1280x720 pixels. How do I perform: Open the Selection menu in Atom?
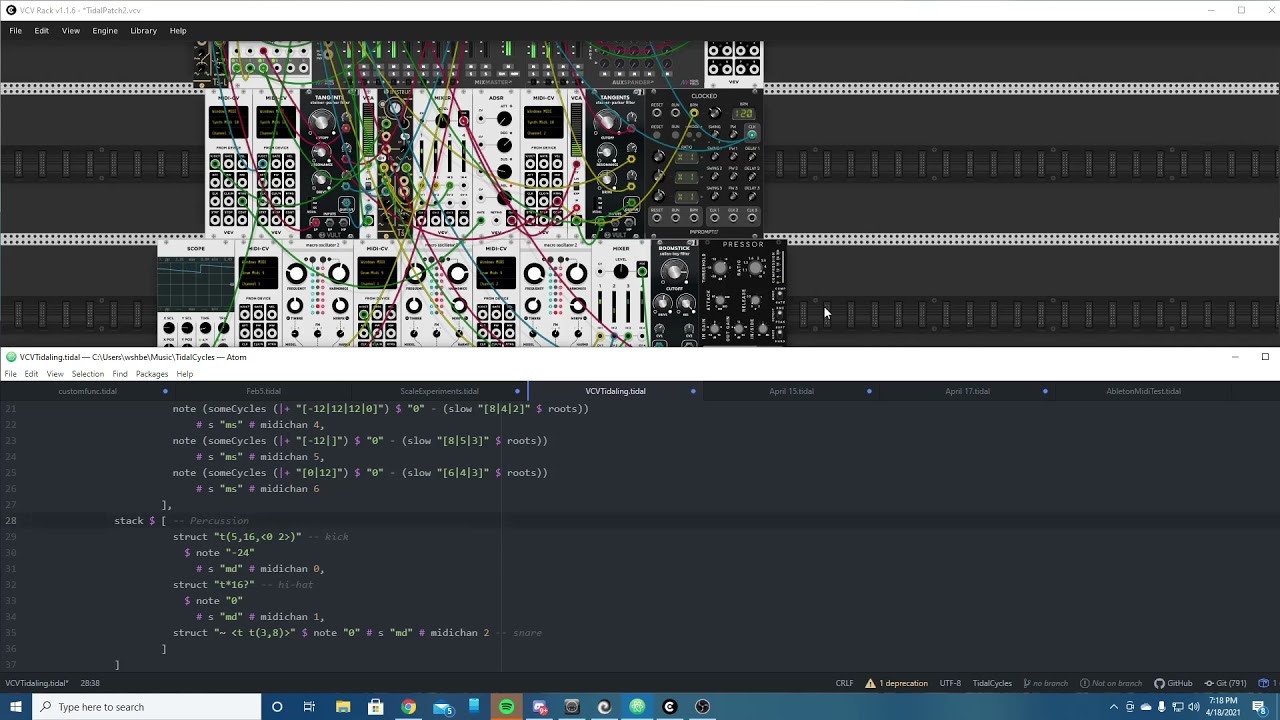click(87, 374)
